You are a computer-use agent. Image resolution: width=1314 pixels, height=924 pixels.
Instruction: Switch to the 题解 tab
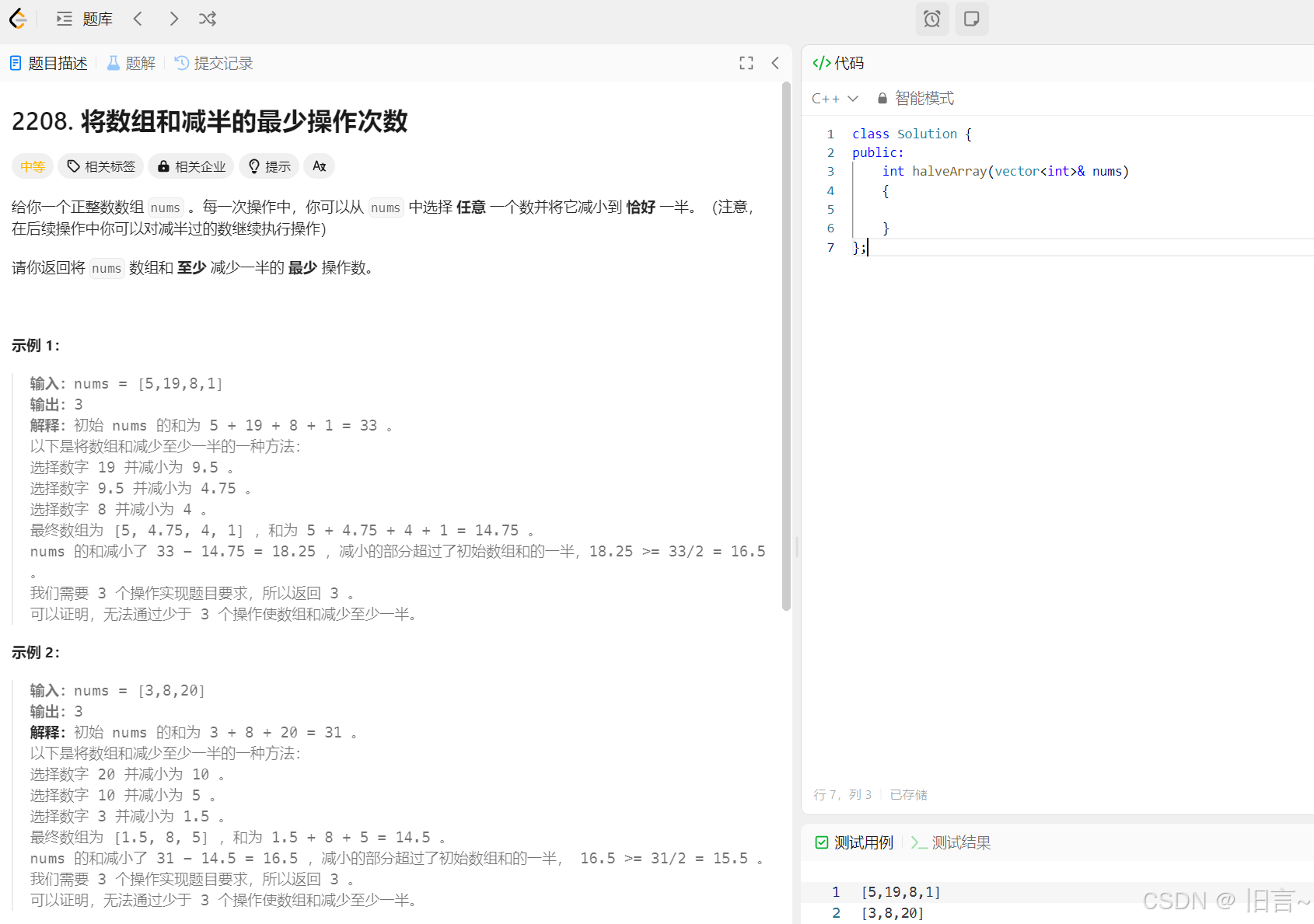point(131,63)
